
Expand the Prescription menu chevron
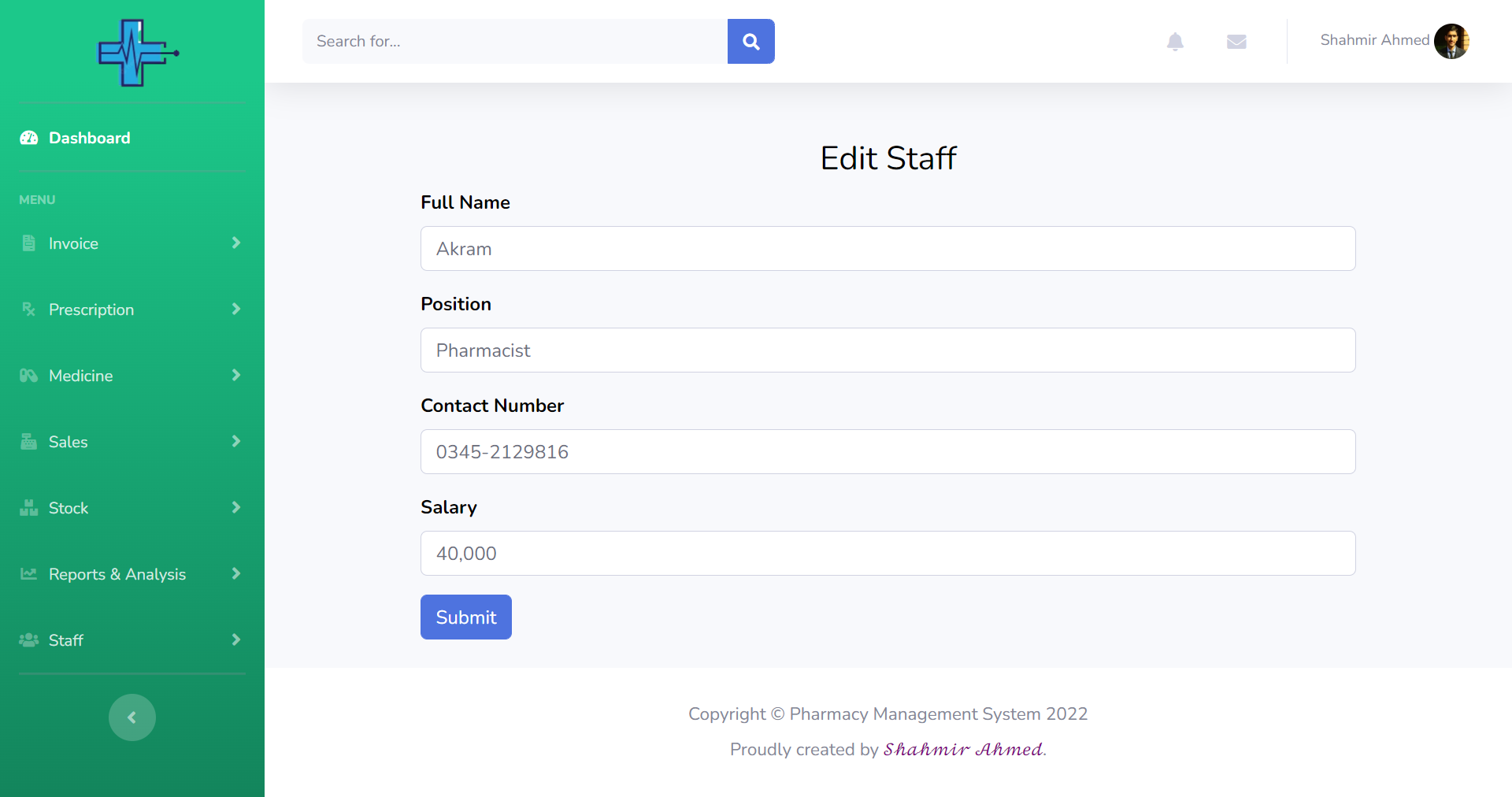[235, 310]
